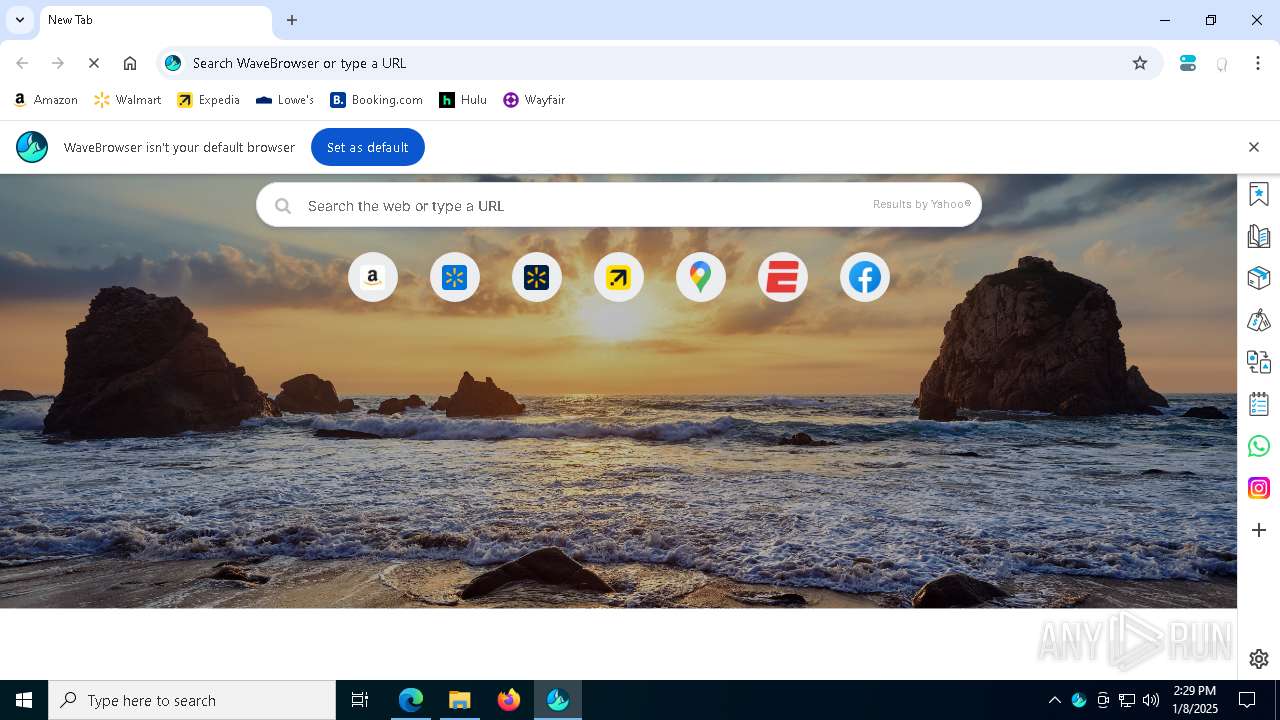Screen dimensions: 1280x720
Task: Show hidden system tray icons
Action: pos(1055,700)
